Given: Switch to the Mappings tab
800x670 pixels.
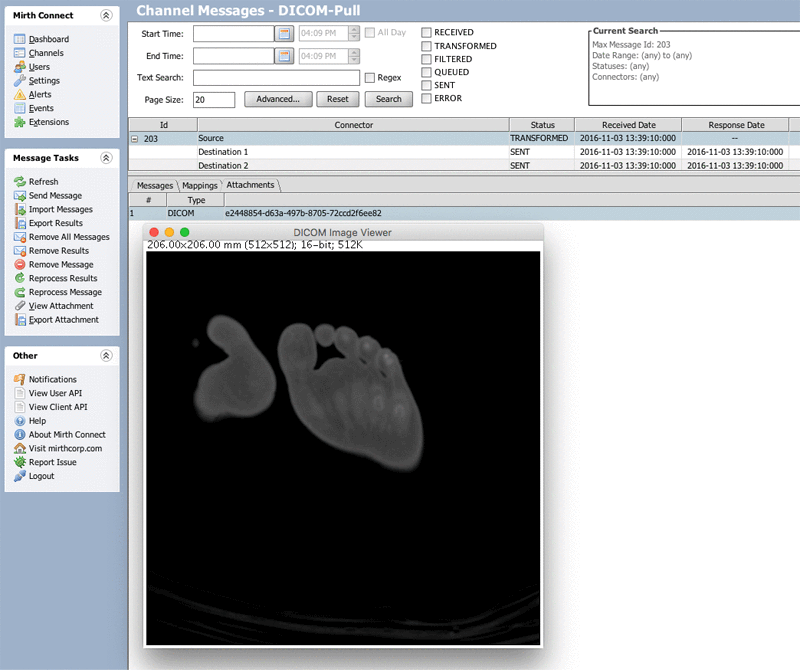Looking at the screenshot, I should coord(200,185).
